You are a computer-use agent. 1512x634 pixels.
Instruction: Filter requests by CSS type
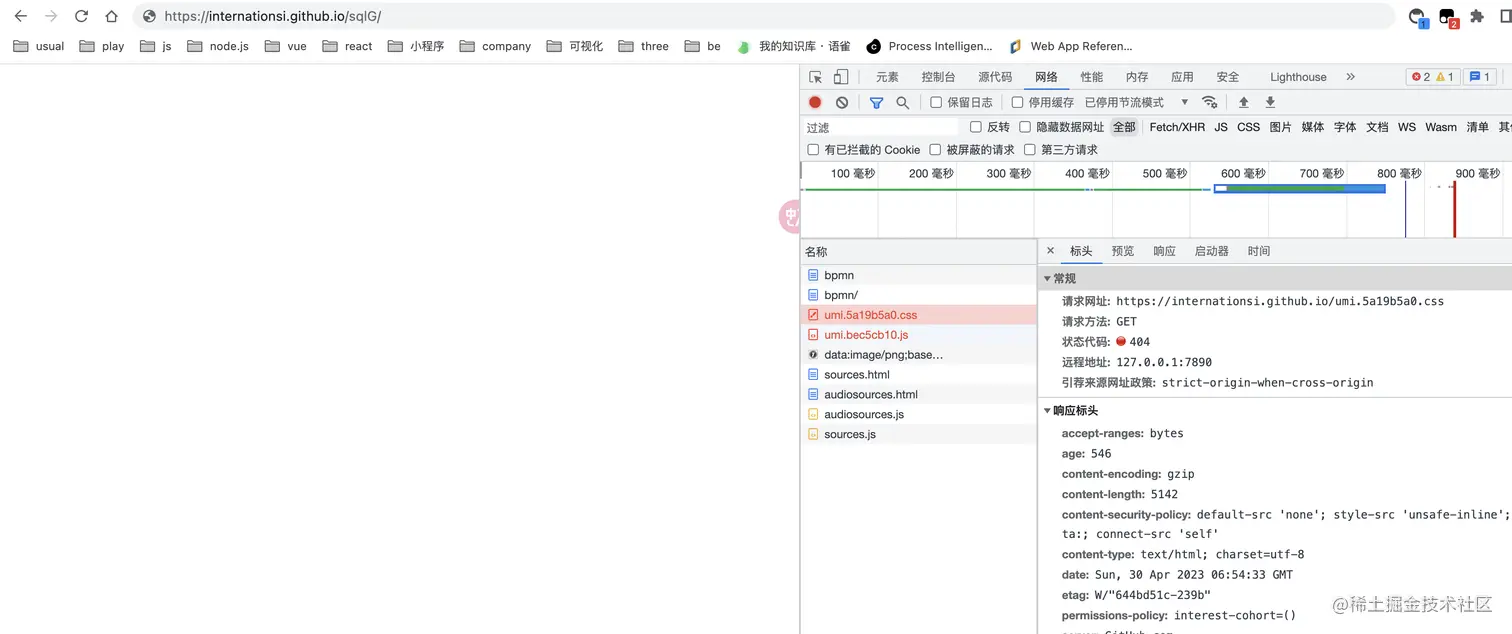tap(1248, 127)
